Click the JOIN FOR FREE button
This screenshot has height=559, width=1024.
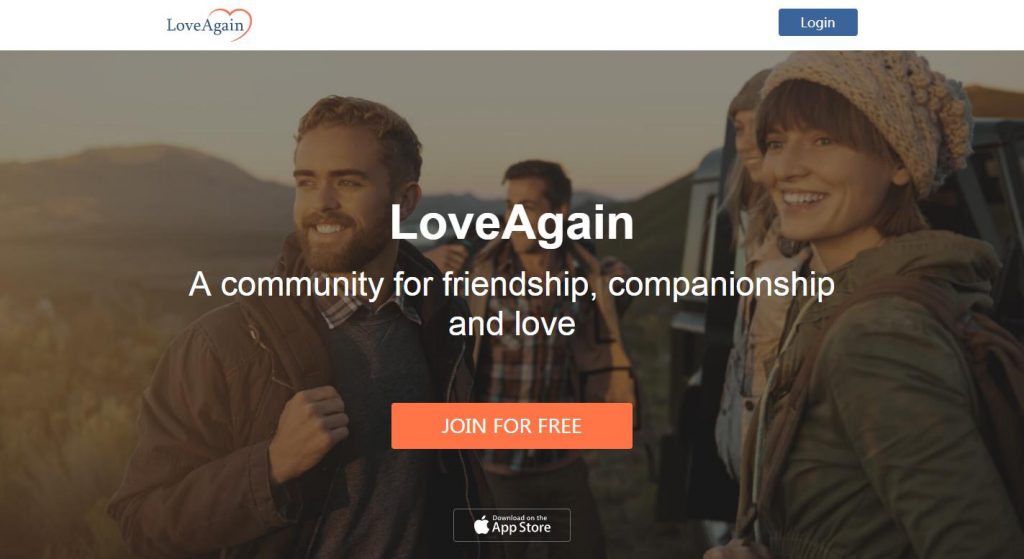point(511,426)
